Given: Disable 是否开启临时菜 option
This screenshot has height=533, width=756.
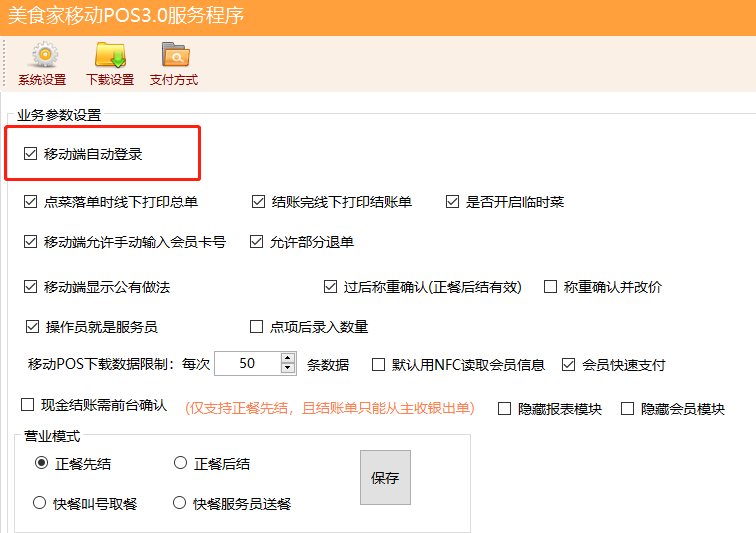Looking at the screenshot, I should click(x=453, y=202).
